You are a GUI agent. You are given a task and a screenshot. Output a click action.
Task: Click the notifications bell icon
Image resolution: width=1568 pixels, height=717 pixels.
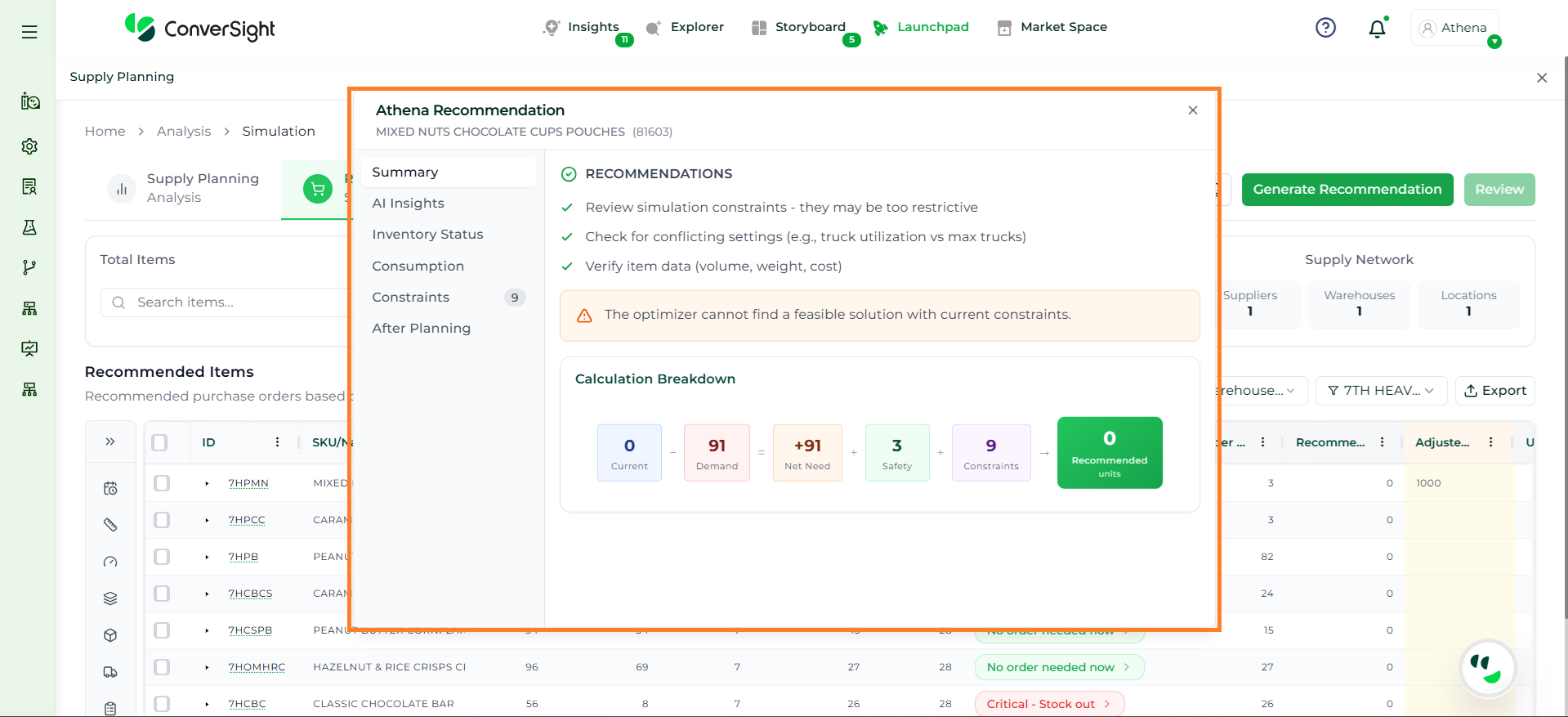pyautogui.click(x=1377, y=29)
